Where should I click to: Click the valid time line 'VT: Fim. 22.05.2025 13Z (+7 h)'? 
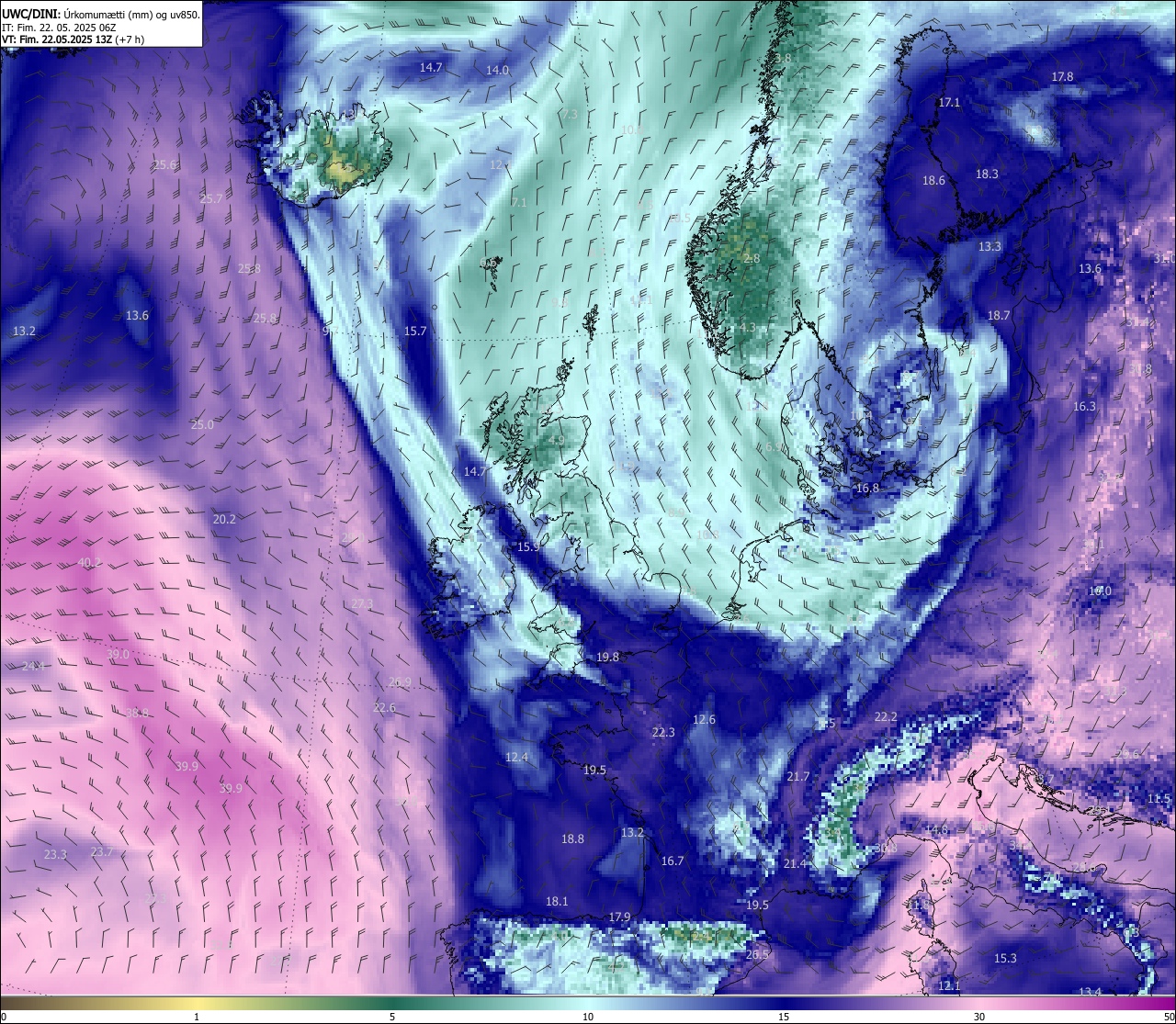pyautogui.click(x=73, y=39)
